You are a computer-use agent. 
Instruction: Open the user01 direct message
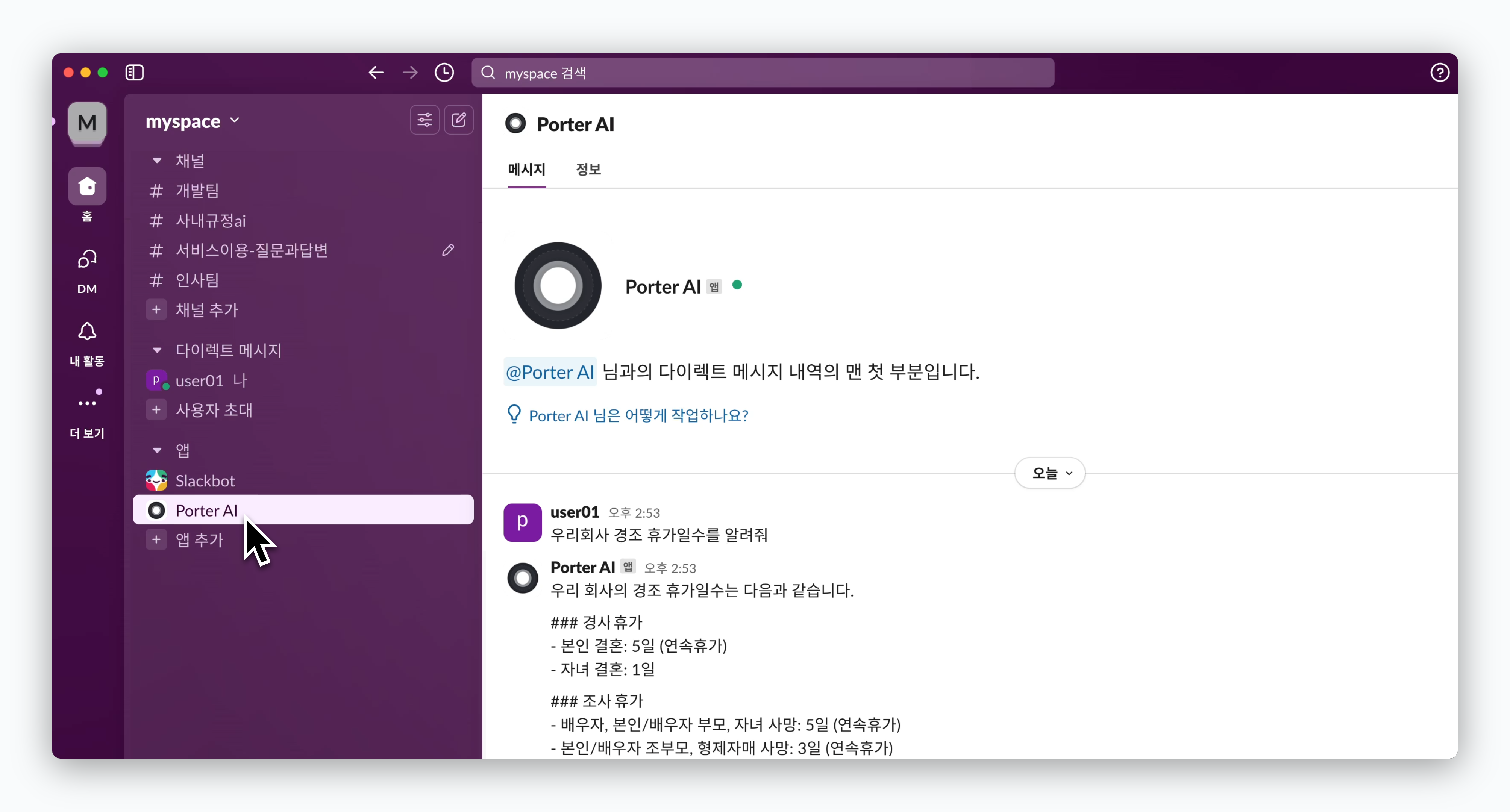coord(303,380)
